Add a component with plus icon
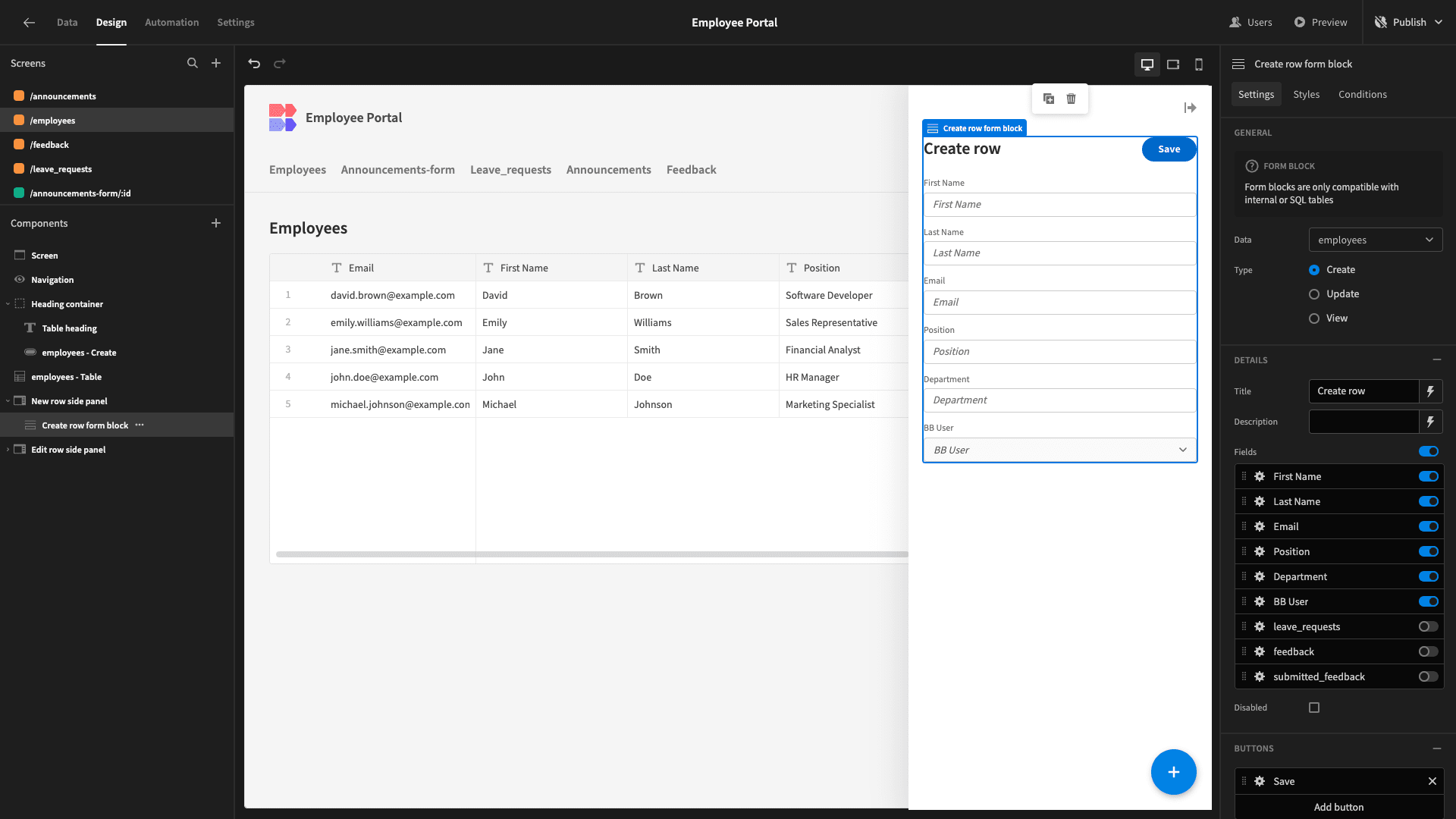Image resolution: width=1456 pixels, height=819 pixels. coord(216,223)
